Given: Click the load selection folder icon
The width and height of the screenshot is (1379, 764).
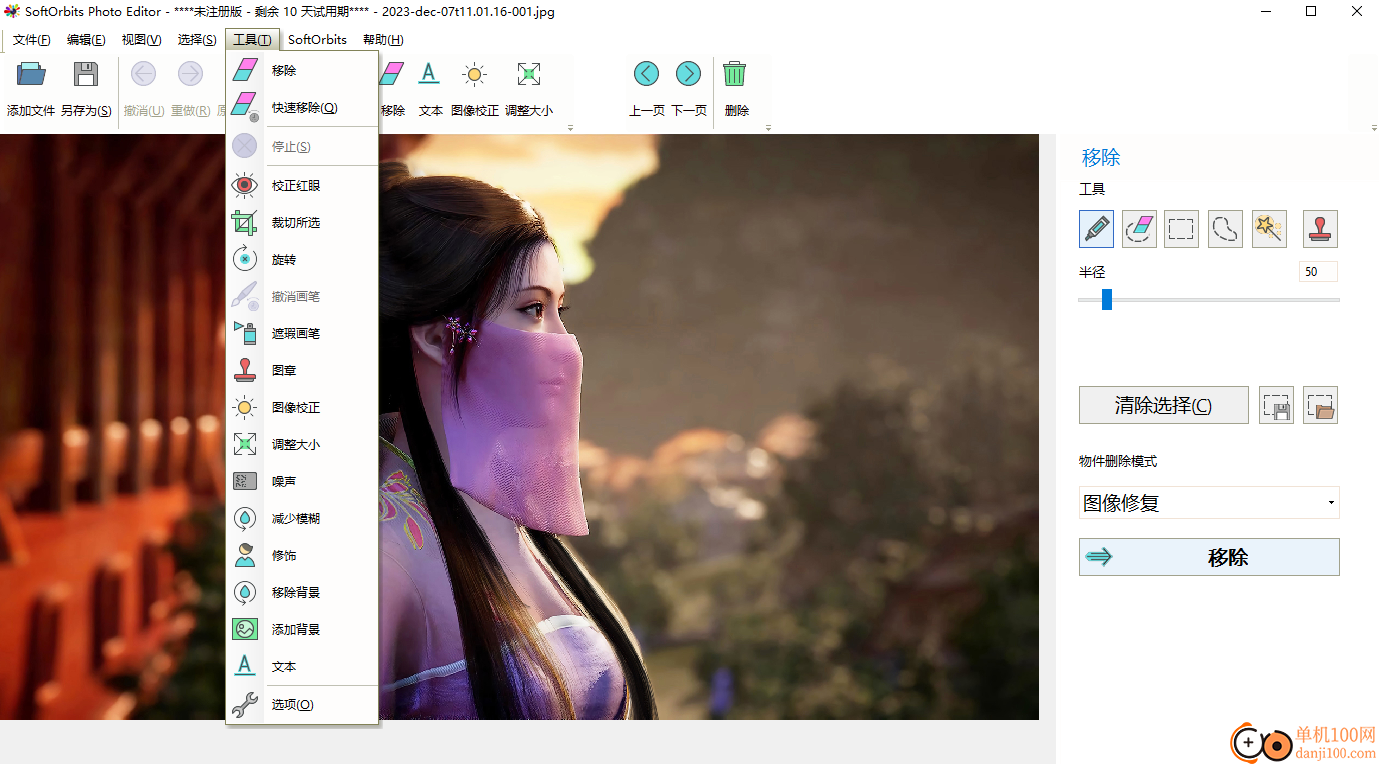Looking at the screenshot, I should coord(1321,405).
